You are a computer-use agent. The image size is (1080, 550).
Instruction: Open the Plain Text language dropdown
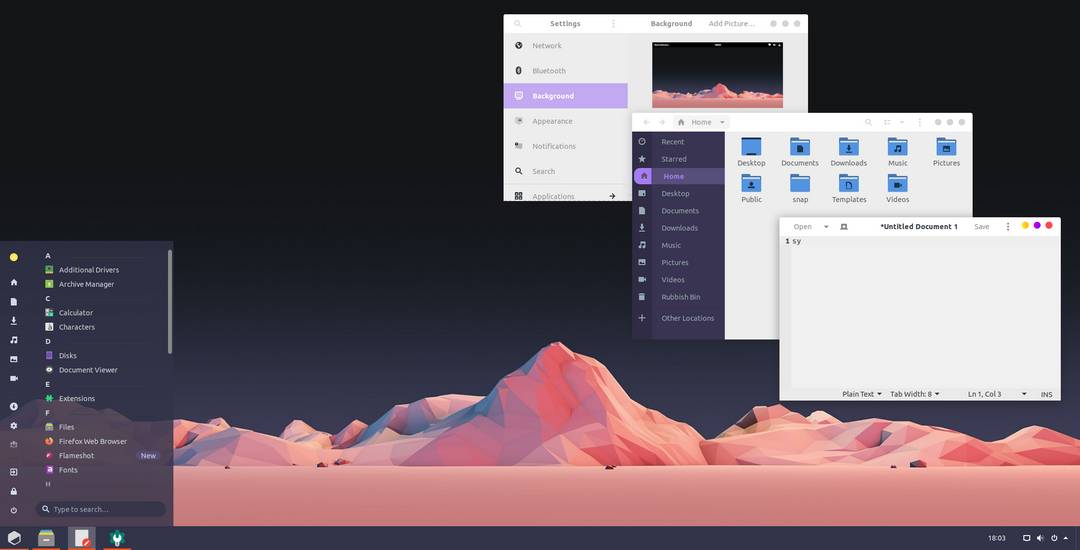coord(862,394)
